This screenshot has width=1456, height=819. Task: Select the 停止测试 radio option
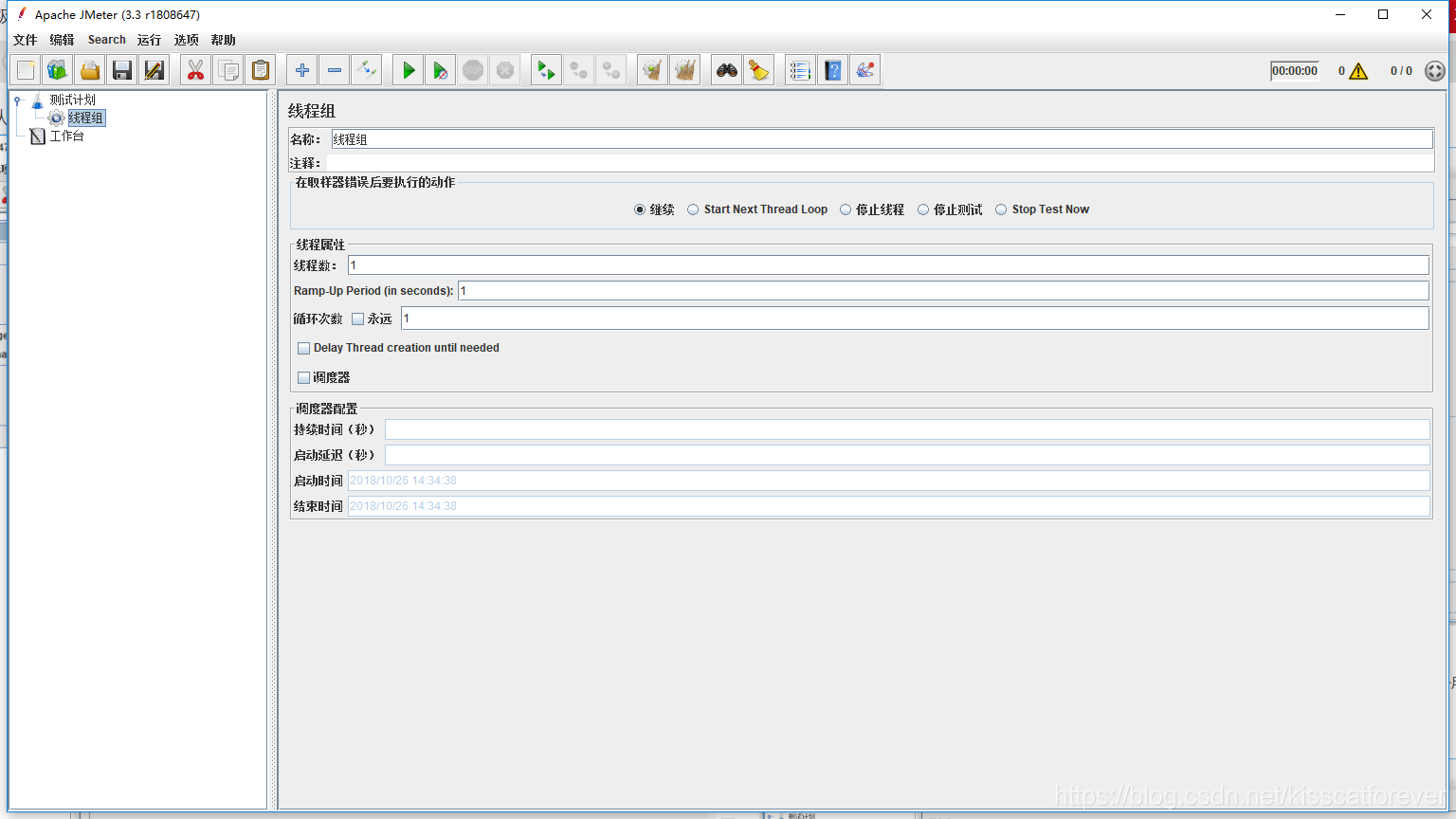[x=950, y=209]
